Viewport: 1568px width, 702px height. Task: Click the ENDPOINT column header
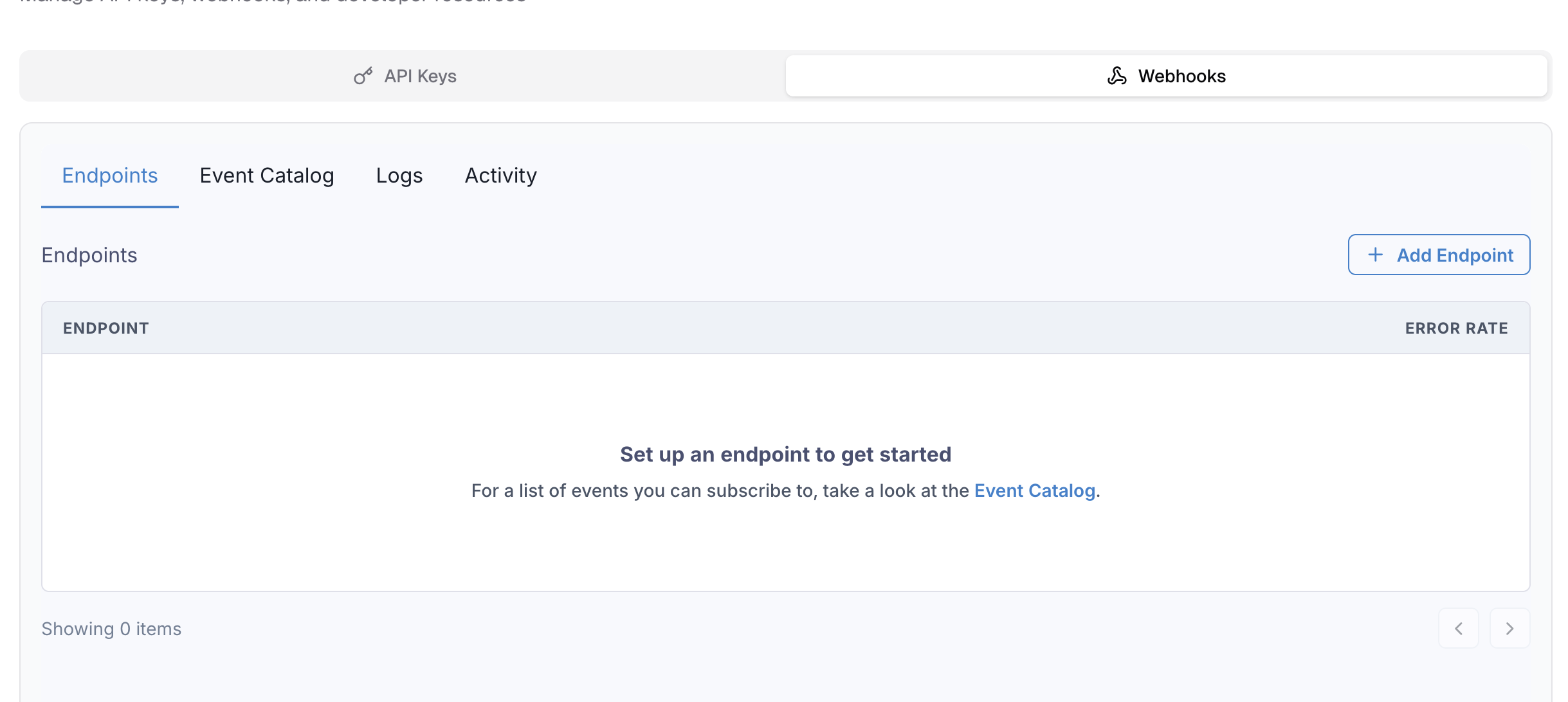tap(105, 328)
